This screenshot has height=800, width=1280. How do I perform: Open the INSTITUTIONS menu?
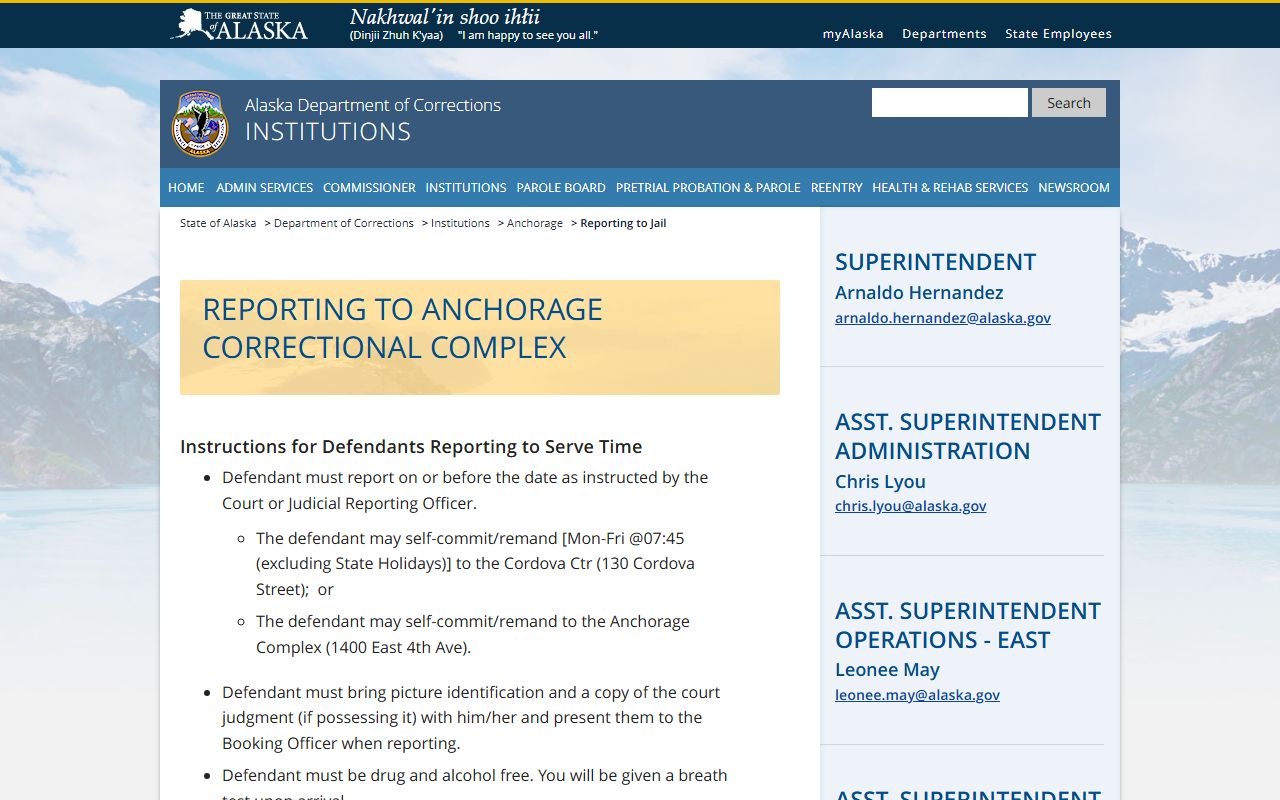point(466,188)
